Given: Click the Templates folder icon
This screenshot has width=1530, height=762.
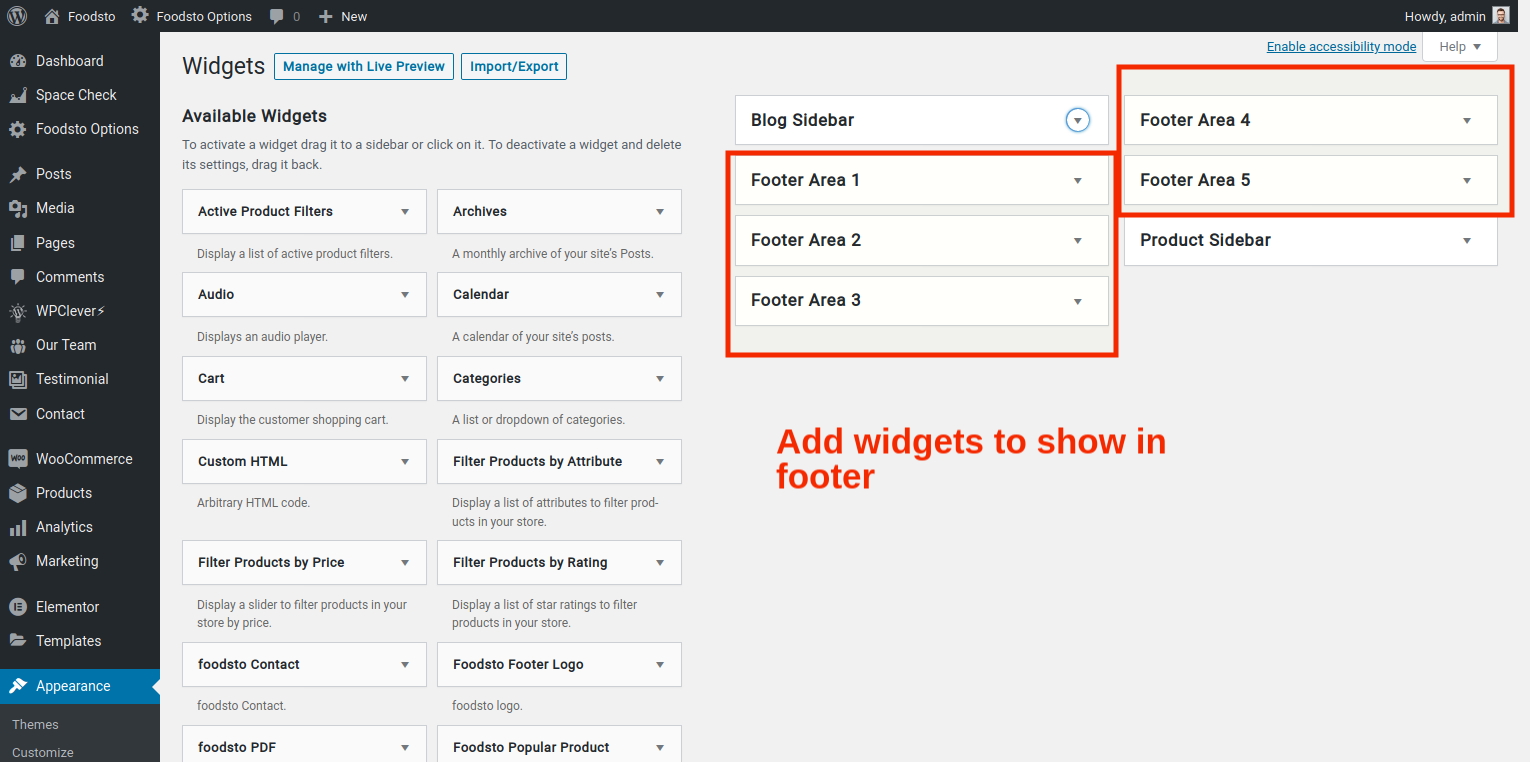Looking at the screenshot, I should pos(18,641).
